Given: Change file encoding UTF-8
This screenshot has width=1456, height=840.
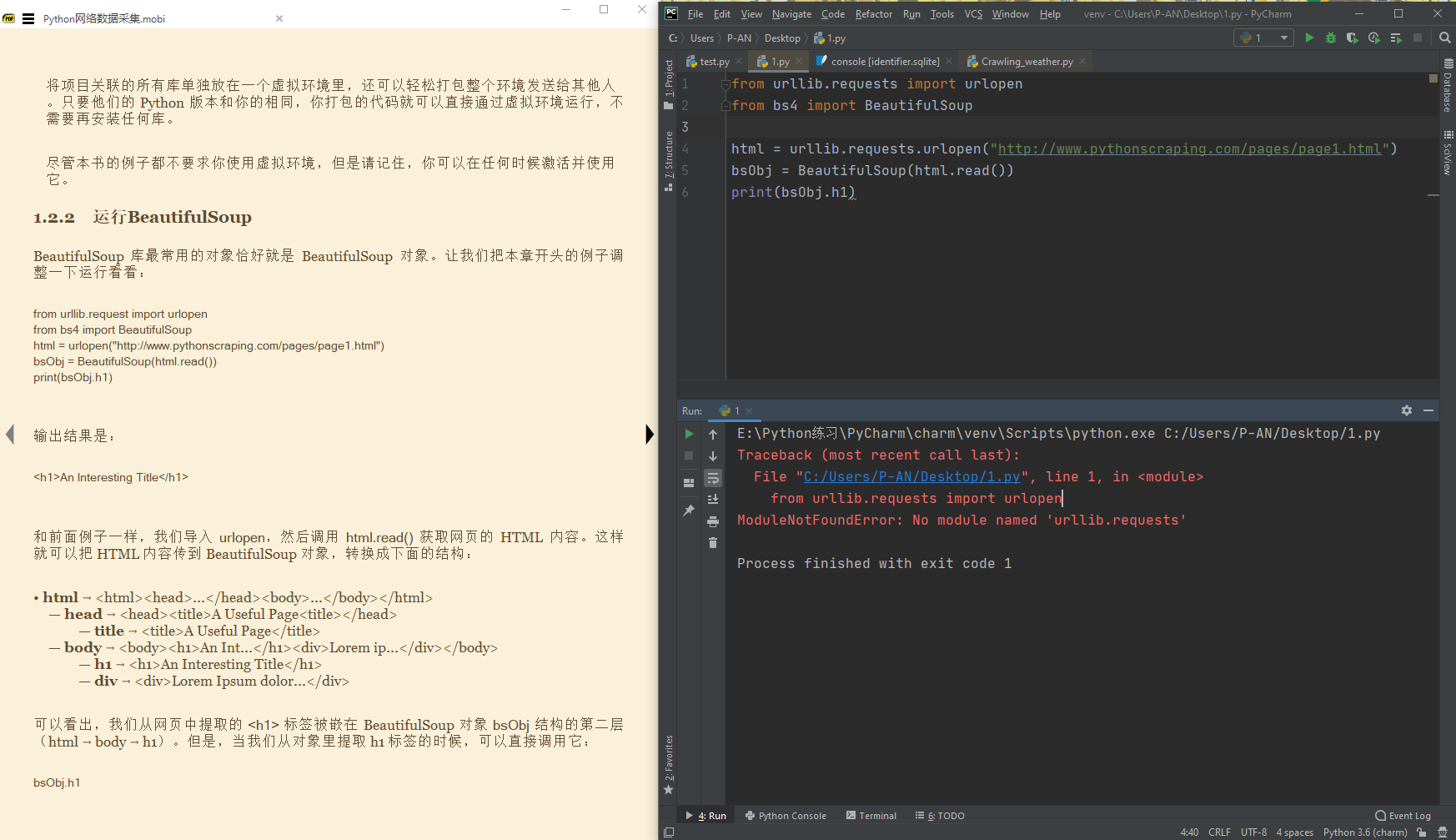Looking at the screenshot, I should [1253, 832].
